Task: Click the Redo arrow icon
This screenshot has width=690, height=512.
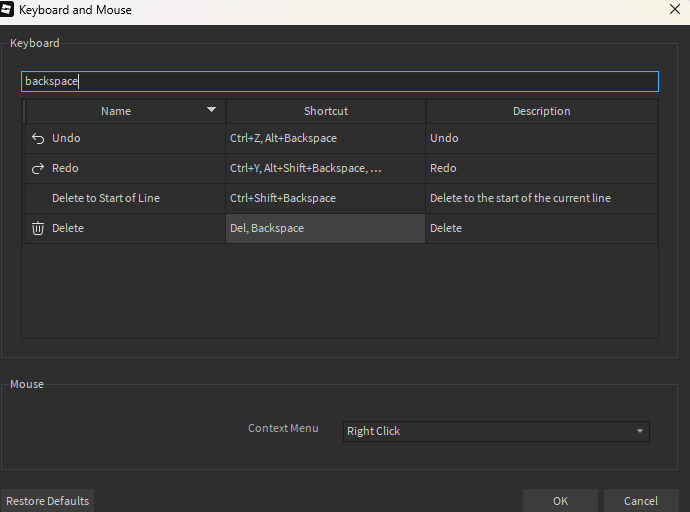Action: (38, 168)
